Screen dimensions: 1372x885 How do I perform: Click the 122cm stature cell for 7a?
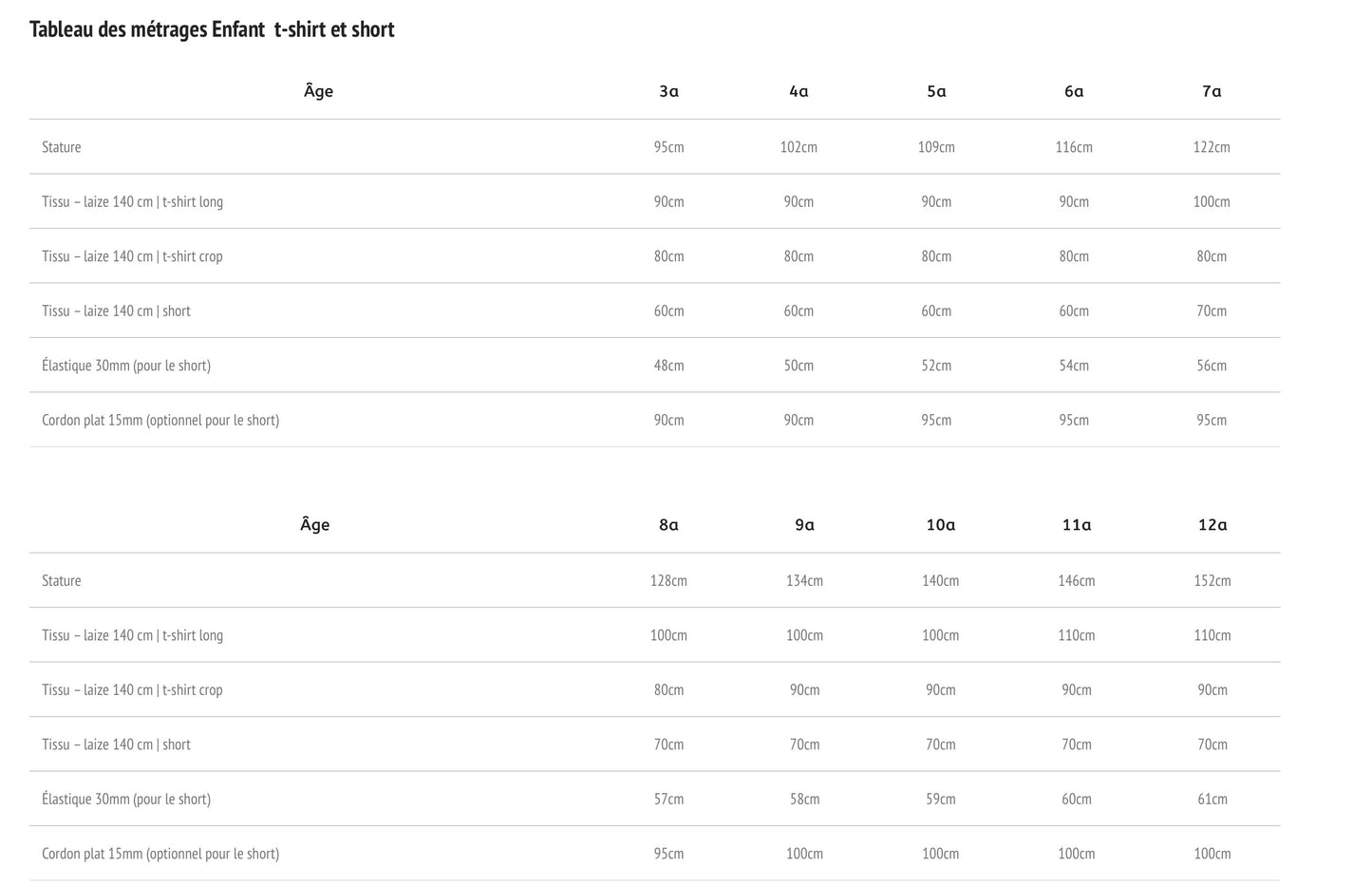(1212, 147)
